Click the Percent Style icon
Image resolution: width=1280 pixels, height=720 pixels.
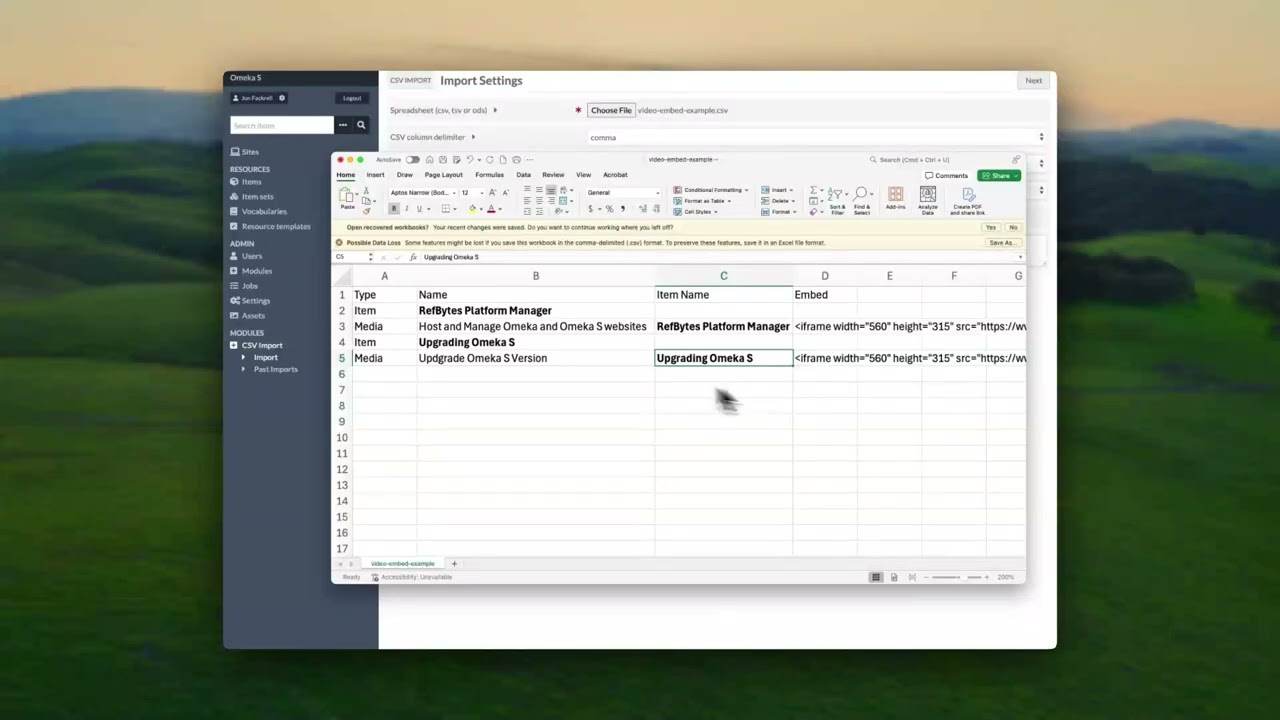pos(609,209)
